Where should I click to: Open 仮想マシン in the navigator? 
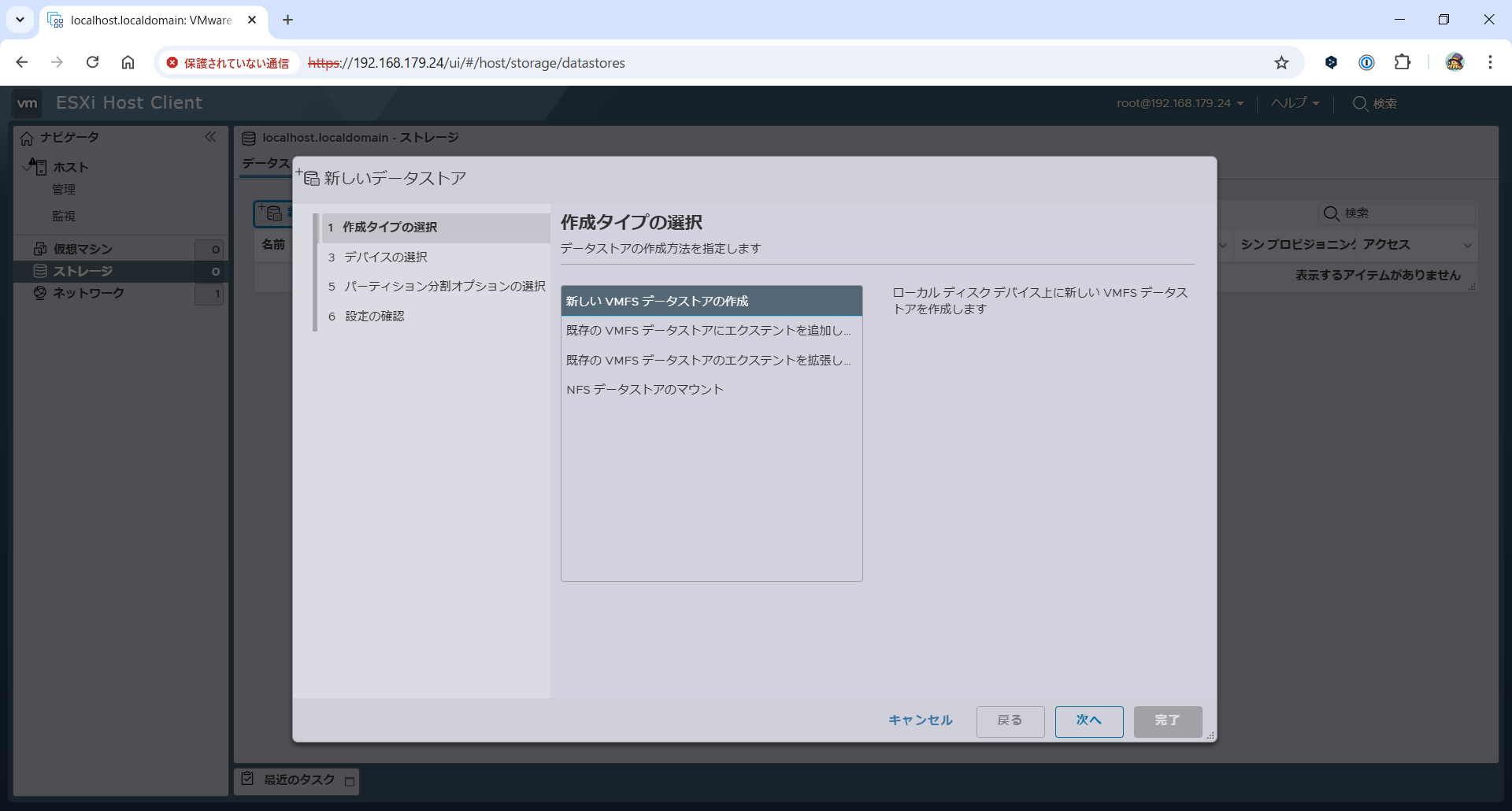pos(83,249)
